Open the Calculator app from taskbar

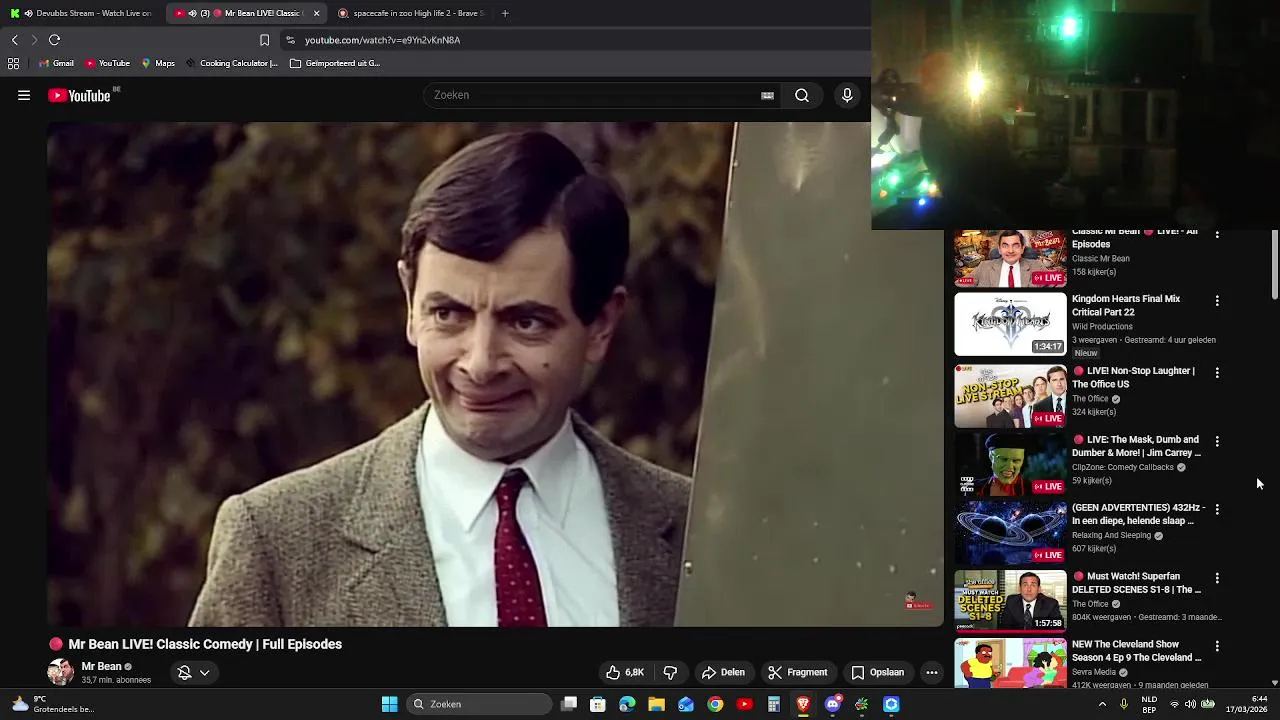[773, 704]
